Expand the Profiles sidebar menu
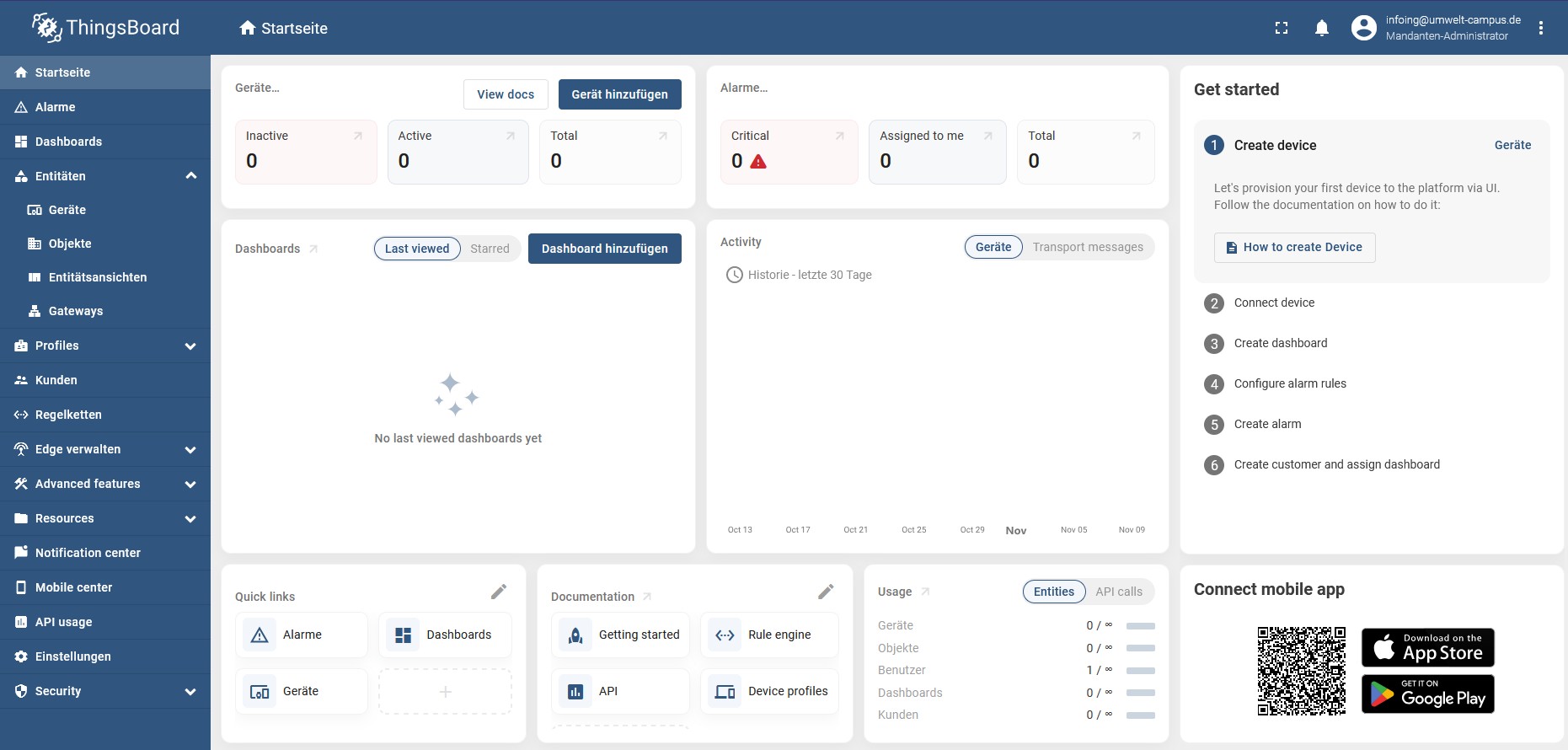The width and height of the screenshot is (1568, 750). [190, 346]
